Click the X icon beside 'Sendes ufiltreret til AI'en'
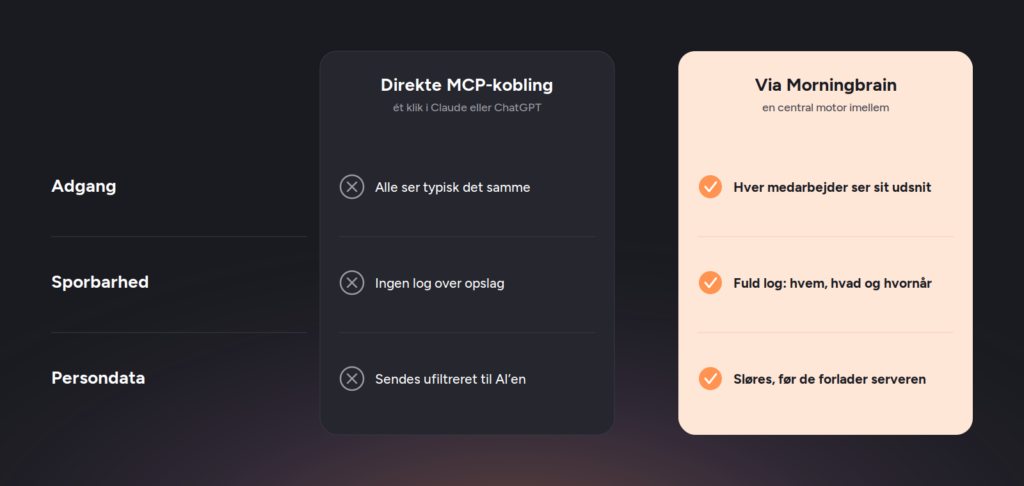 click(x=351, y=378)
